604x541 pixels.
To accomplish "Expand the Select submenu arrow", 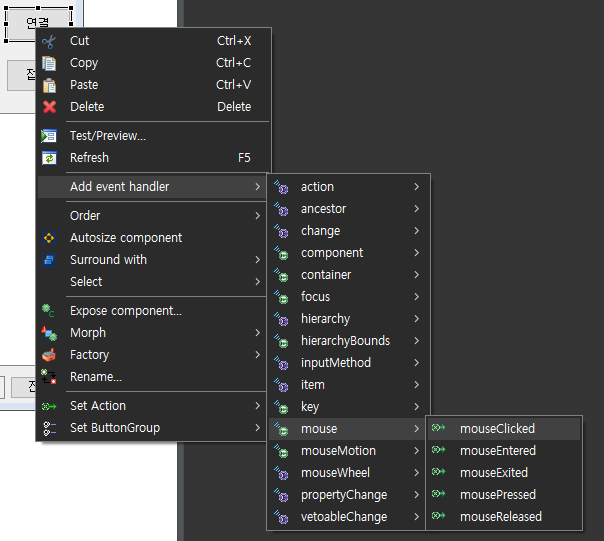I will tap(257, 282).
